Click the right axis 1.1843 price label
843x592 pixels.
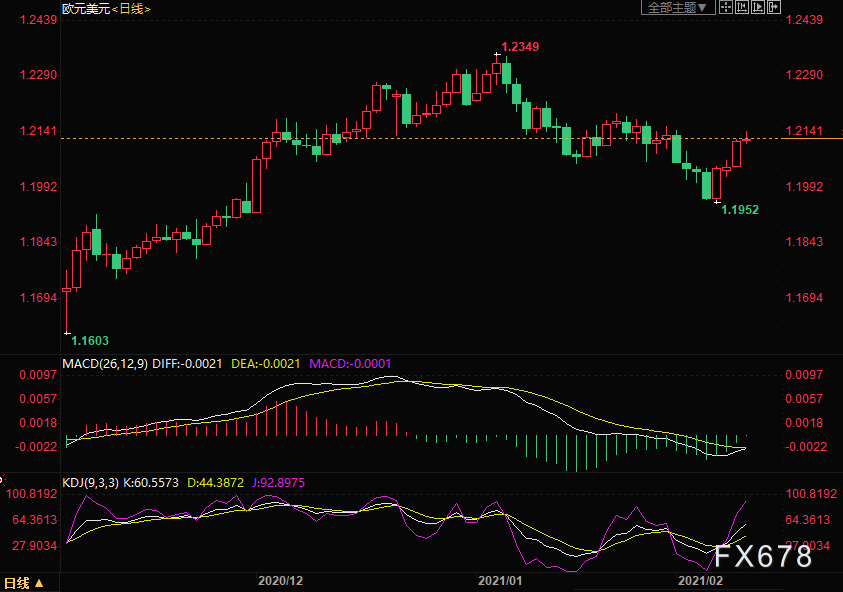click(x=804, y=242)
